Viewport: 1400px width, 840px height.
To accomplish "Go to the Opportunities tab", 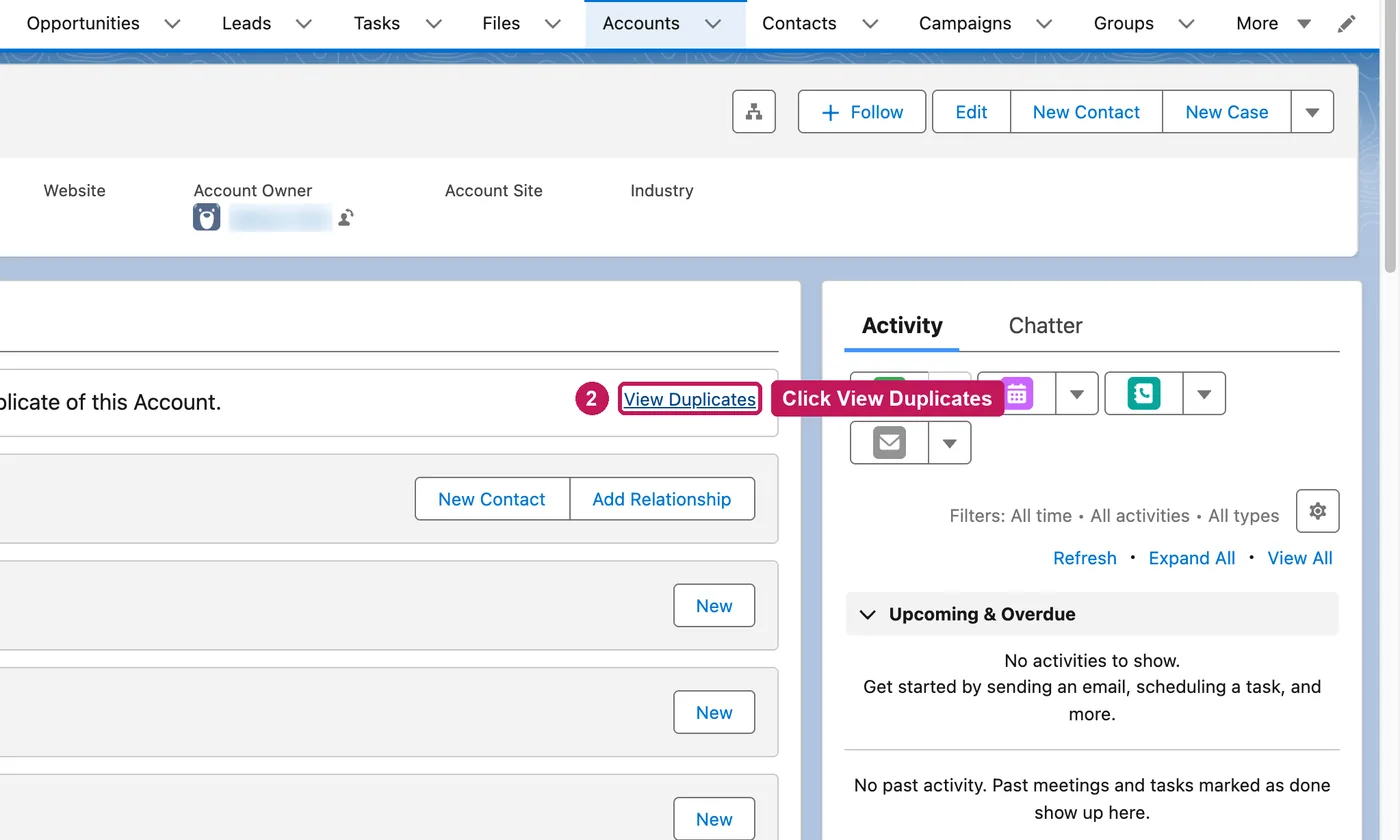I will click(83, 23).
